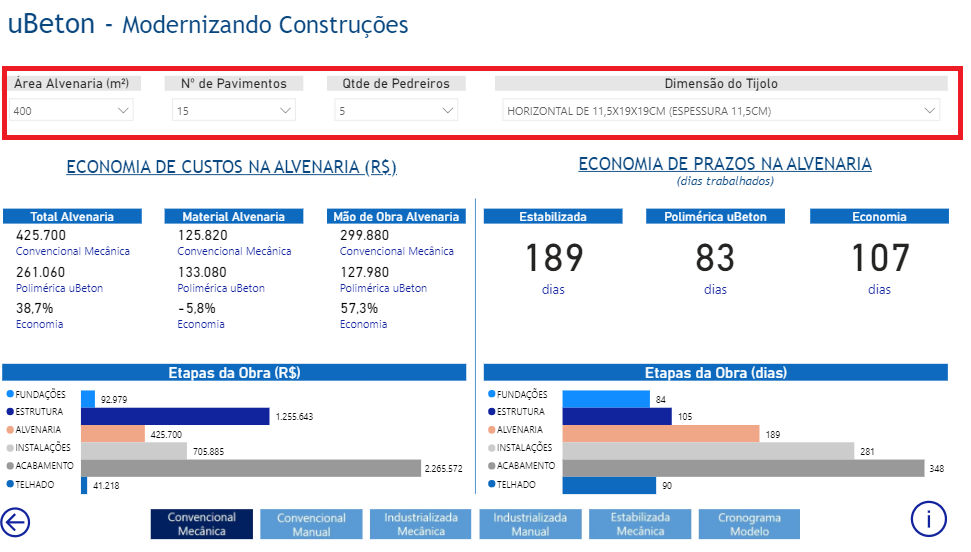Open the Estabilizada Mecânica tab
Screen dimensions: 971x552
[x=640, y=524]
